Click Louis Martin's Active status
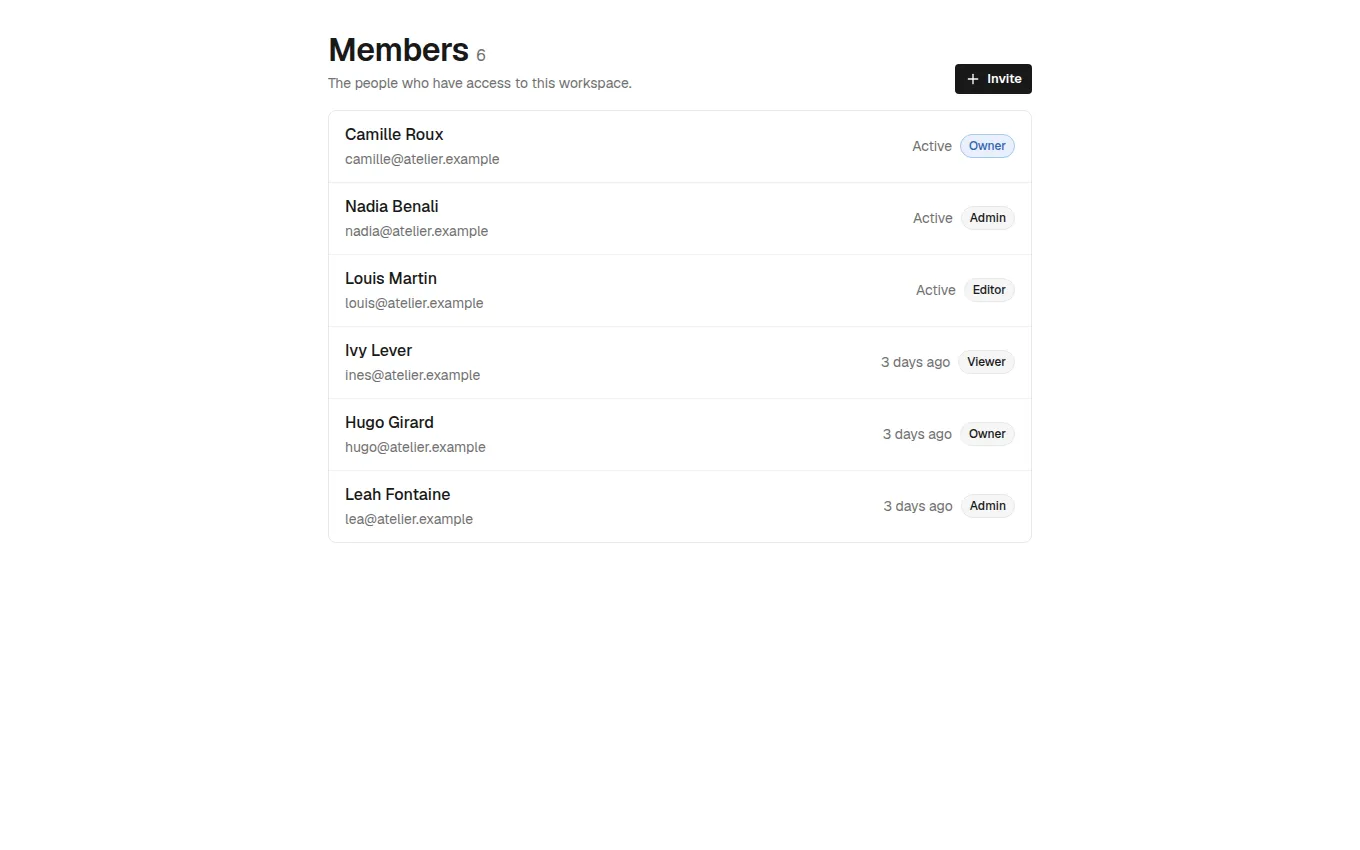Image resolution: width=1360 pixels, height=850 pixels. coord(936,290)
